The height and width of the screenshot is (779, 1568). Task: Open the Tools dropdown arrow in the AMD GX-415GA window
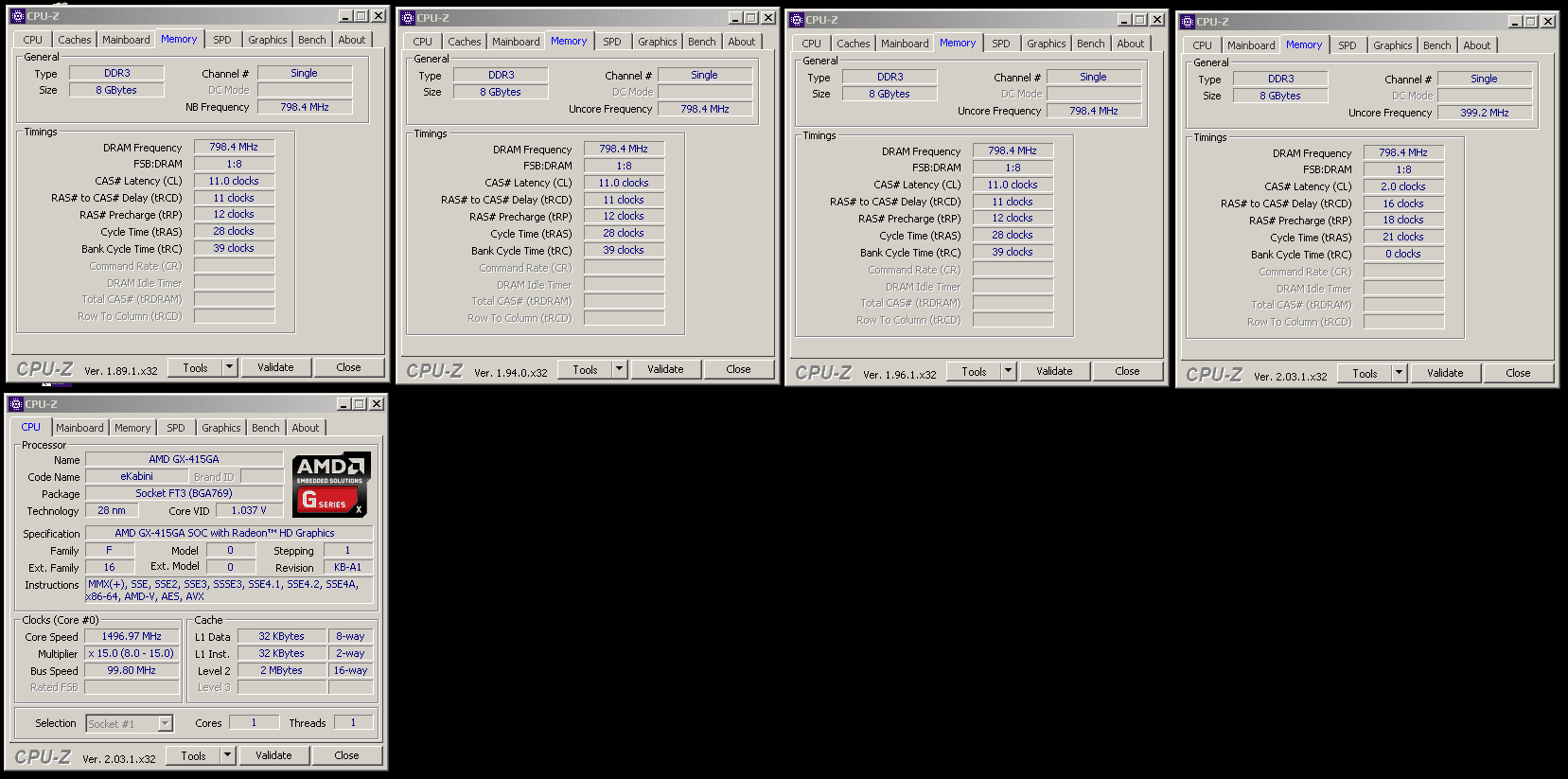click(x=227, y=755)
